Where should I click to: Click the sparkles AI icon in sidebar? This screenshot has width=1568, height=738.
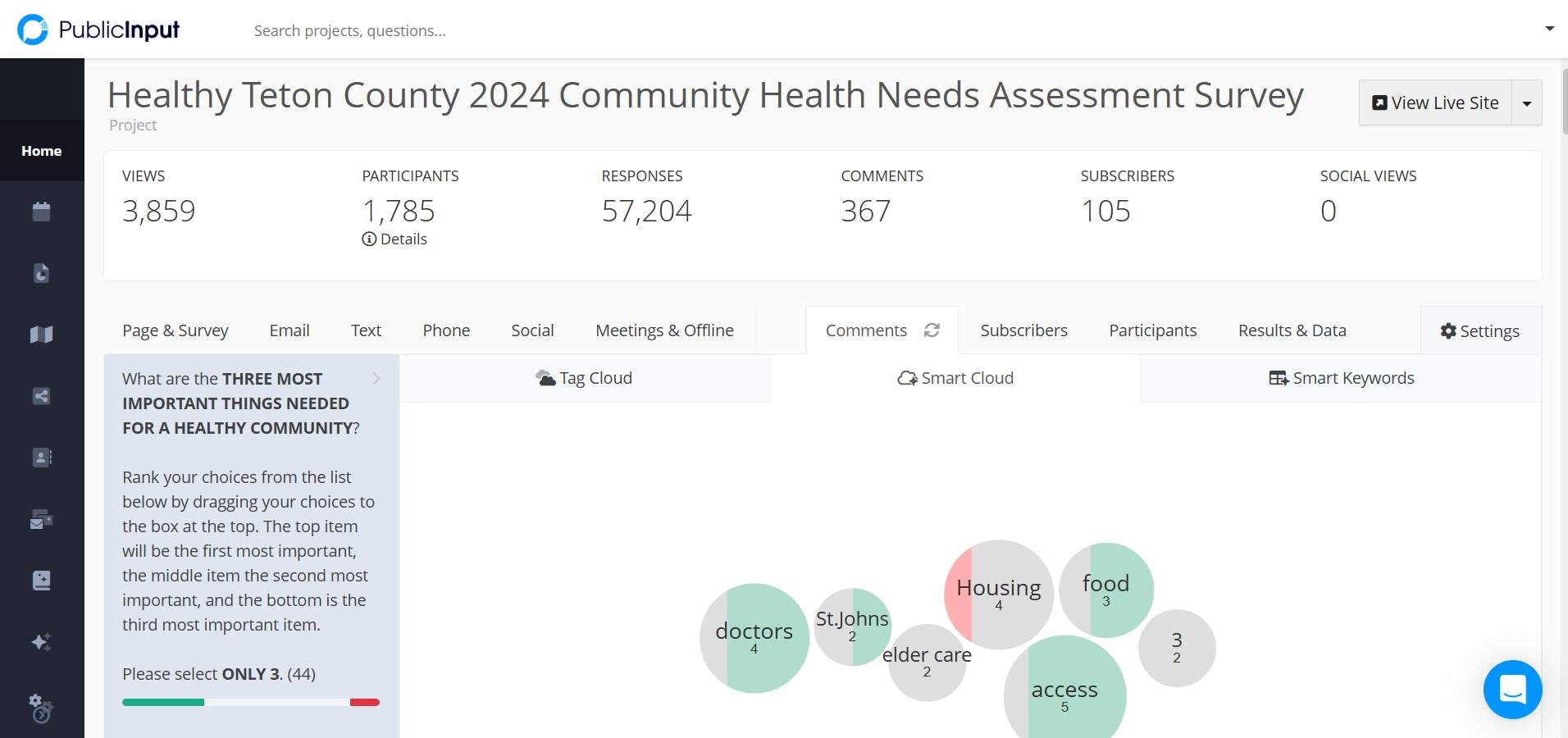point(41,642)
